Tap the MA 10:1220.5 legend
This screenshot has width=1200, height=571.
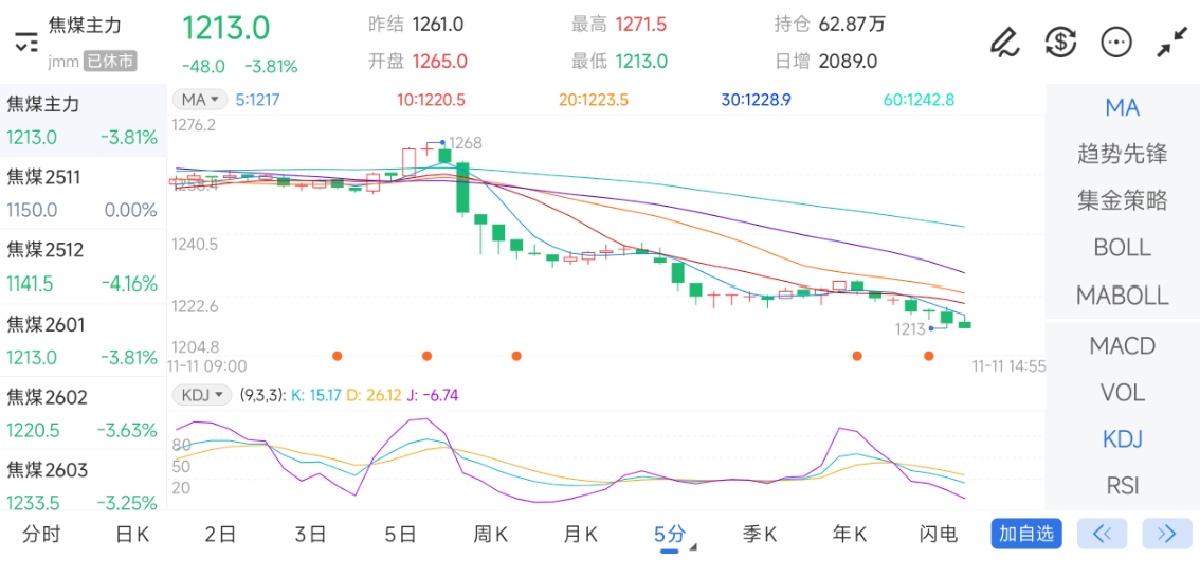(x=431, y=99)
